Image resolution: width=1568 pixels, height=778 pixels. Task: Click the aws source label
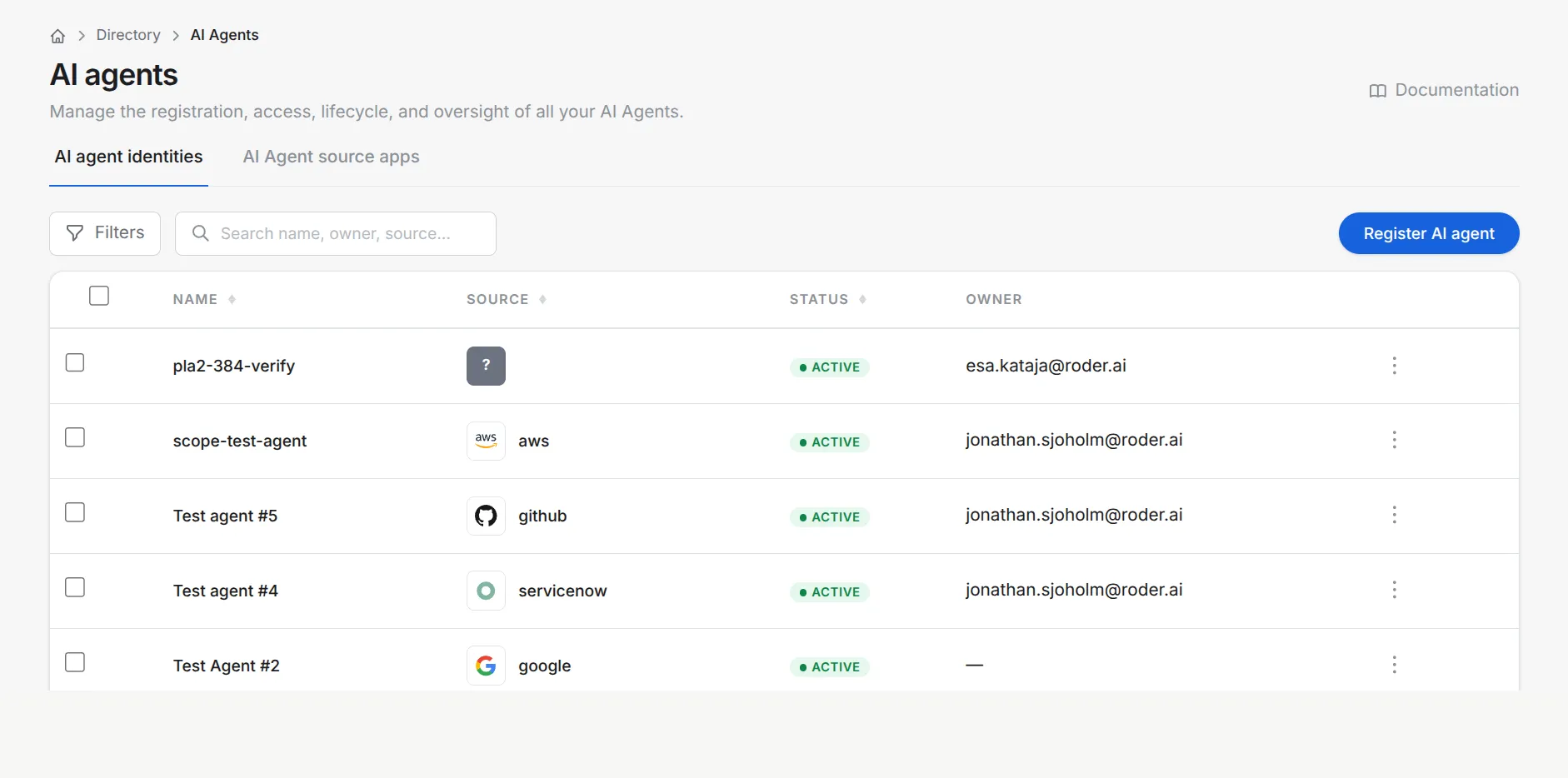[533, 441]
